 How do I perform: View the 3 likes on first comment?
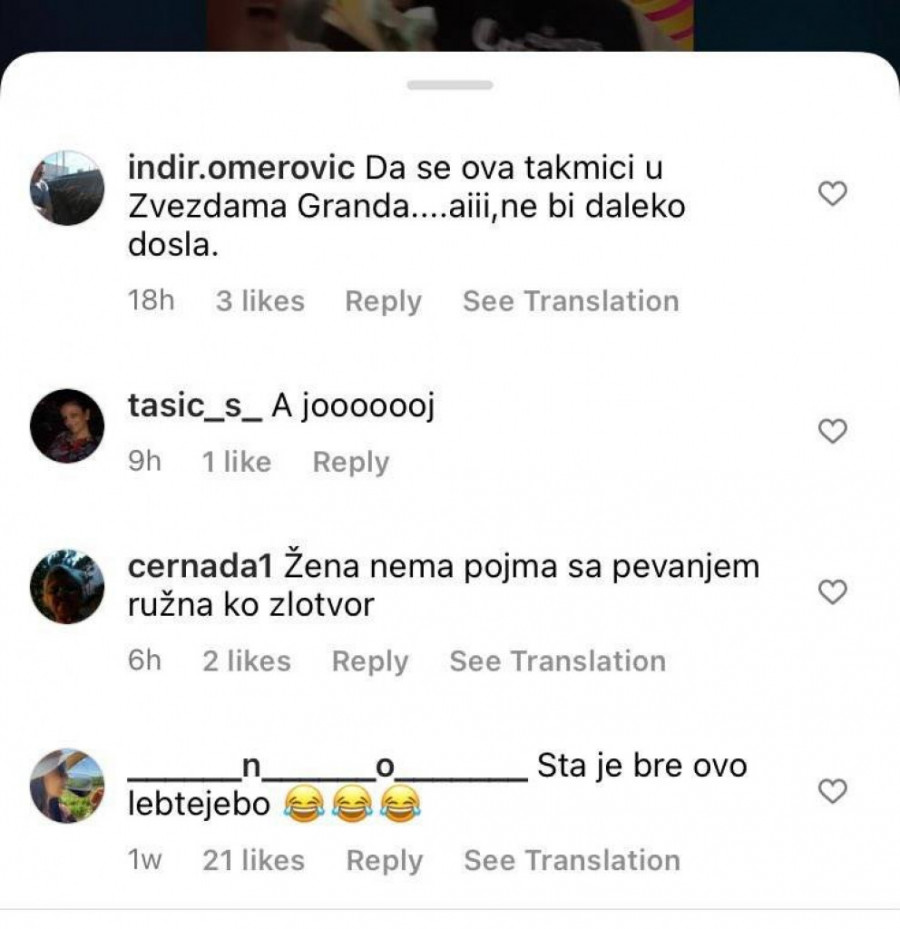[260, 301]
